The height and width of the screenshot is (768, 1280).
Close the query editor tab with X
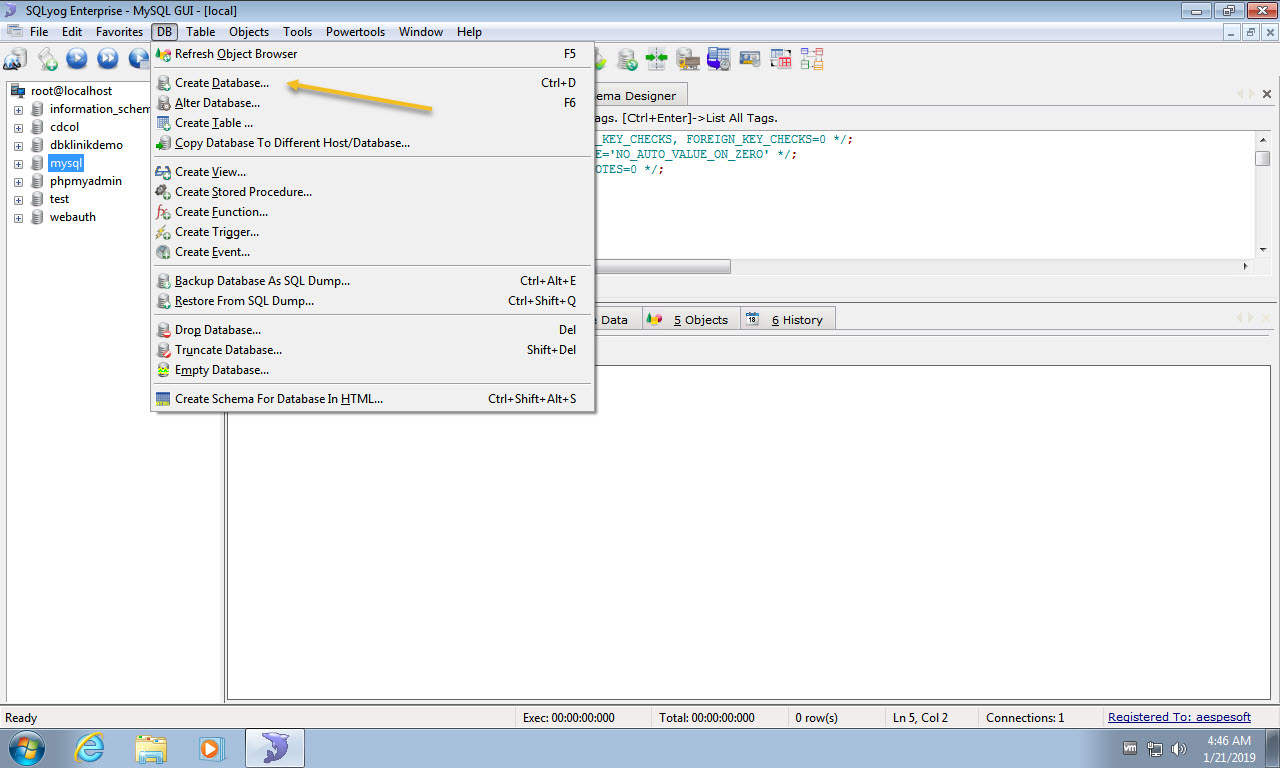tap(1267, 94)
